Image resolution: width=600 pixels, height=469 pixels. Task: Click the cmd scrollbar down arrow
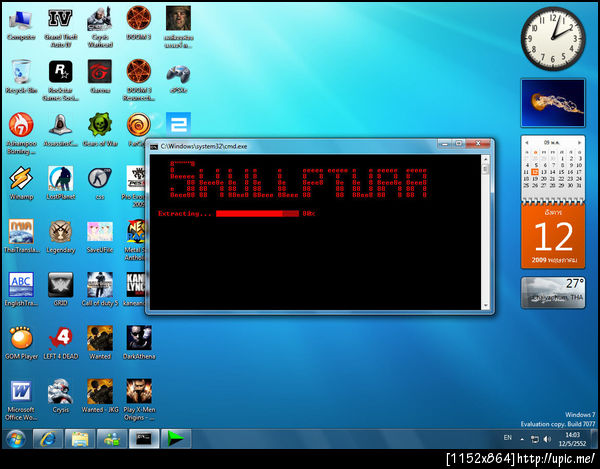[x=486, y=305]
